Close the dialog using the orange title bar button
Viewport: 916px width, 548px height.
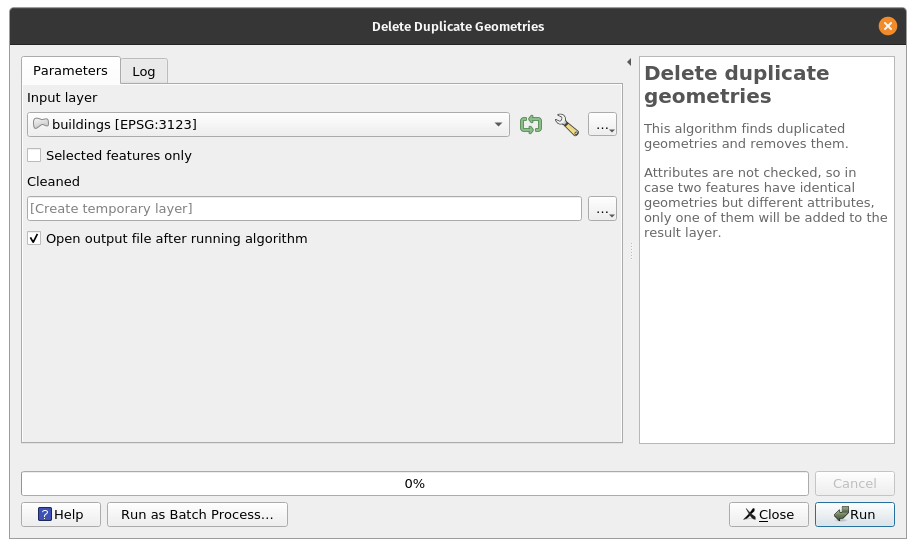coord(887,27)
